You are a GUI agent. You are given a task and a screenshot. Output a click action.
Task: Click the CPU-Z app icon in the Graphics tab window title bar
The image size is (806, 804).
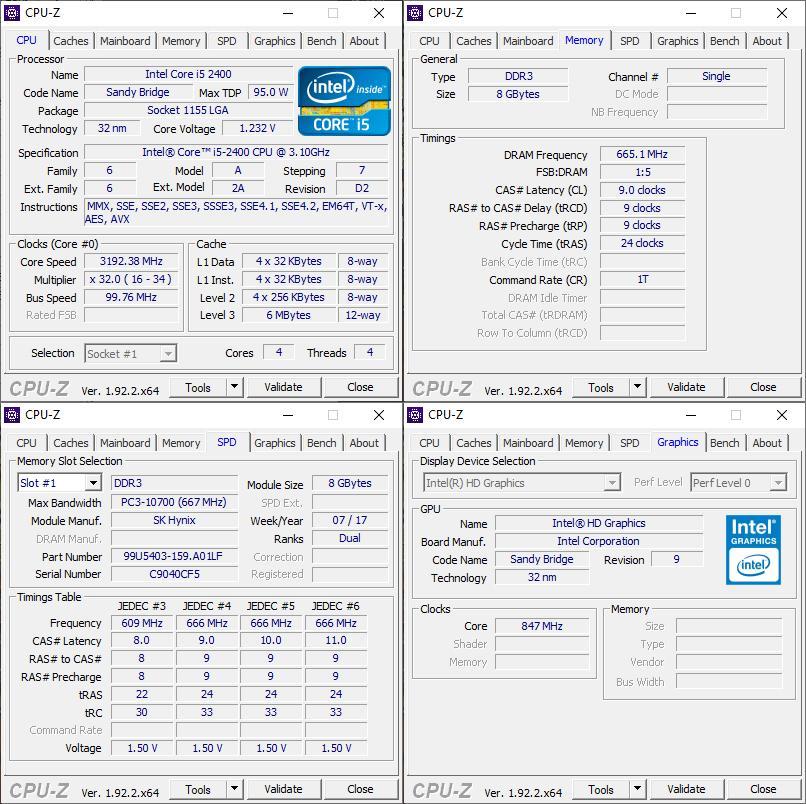coord(415,414)
